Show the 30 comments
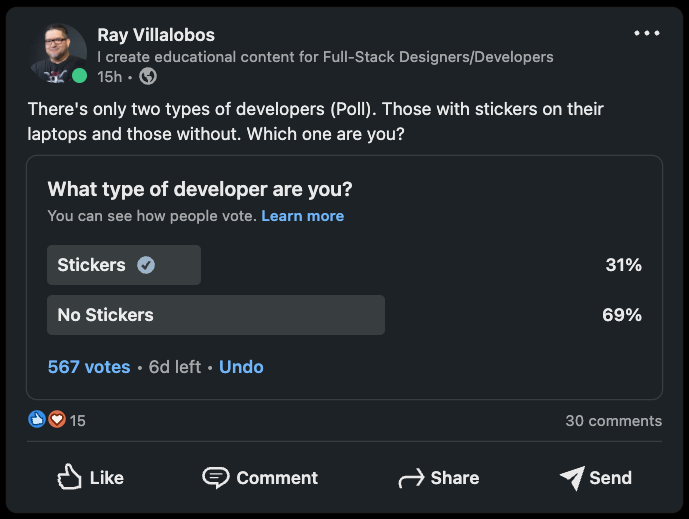Screen dimensions: 689x519 point(613,421)
